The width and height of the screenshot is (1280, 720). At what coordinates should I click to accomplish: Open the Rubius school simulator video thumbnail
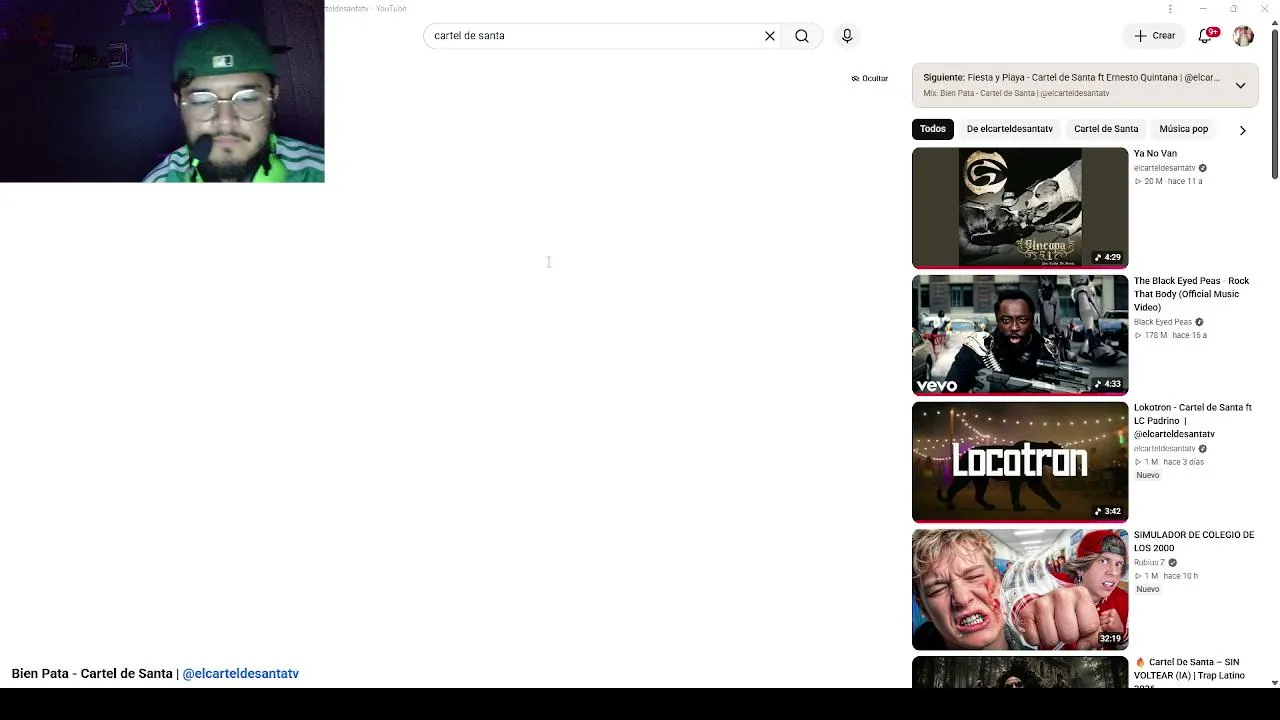coord(1020,589)
